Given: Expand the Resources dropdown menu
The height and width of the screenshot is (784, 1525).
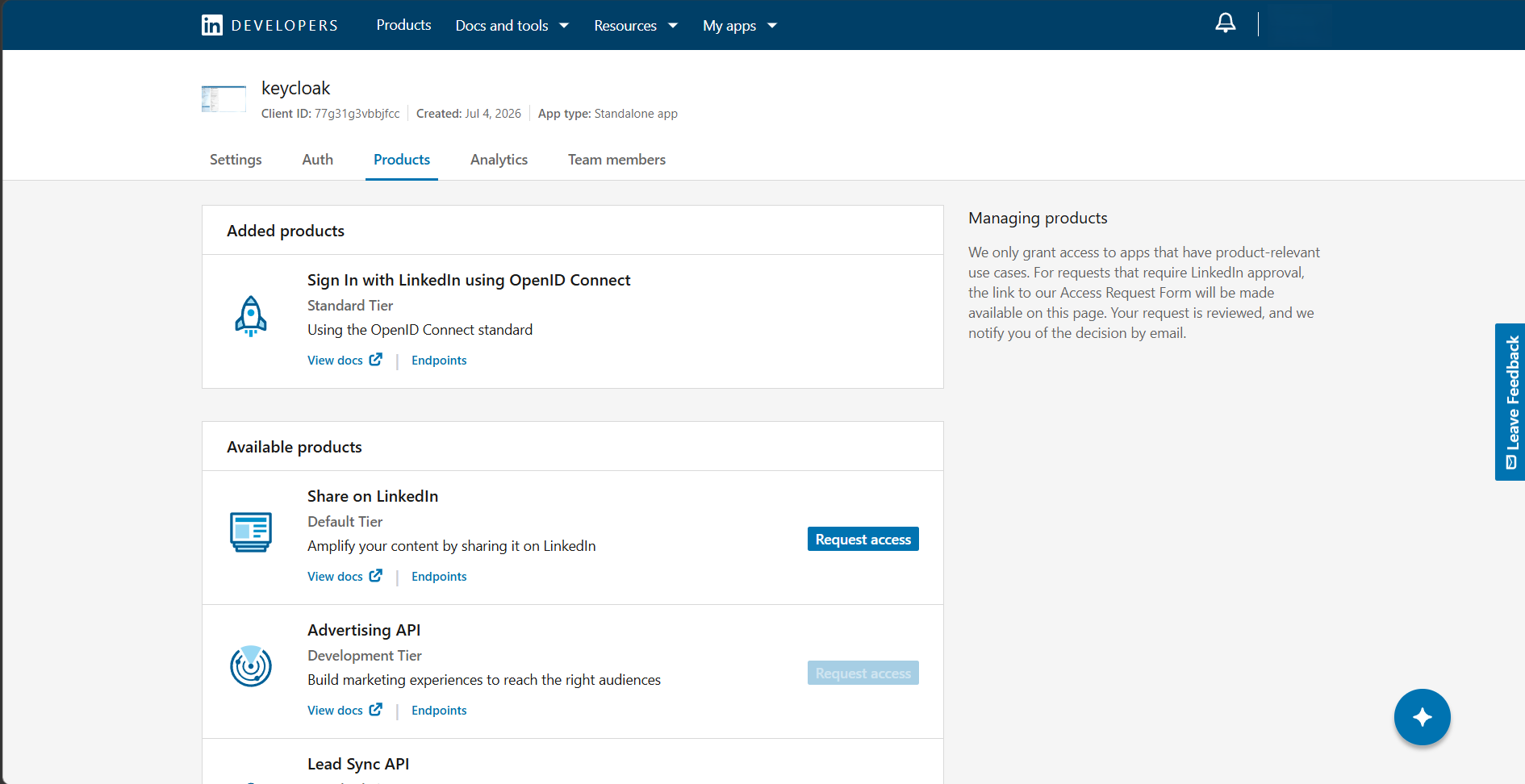Looking at the screenshot, I should pyautogui.click(x=636, y=26).
